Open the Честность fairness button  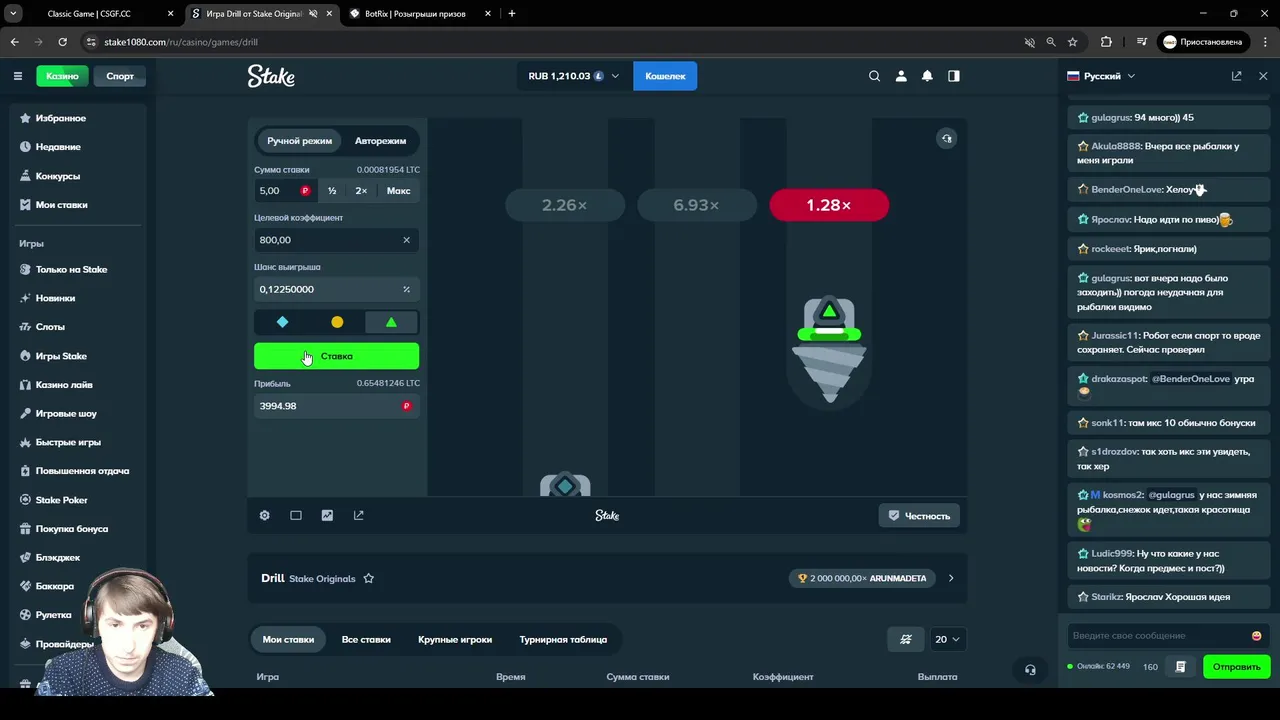click(x=919, y=516)
